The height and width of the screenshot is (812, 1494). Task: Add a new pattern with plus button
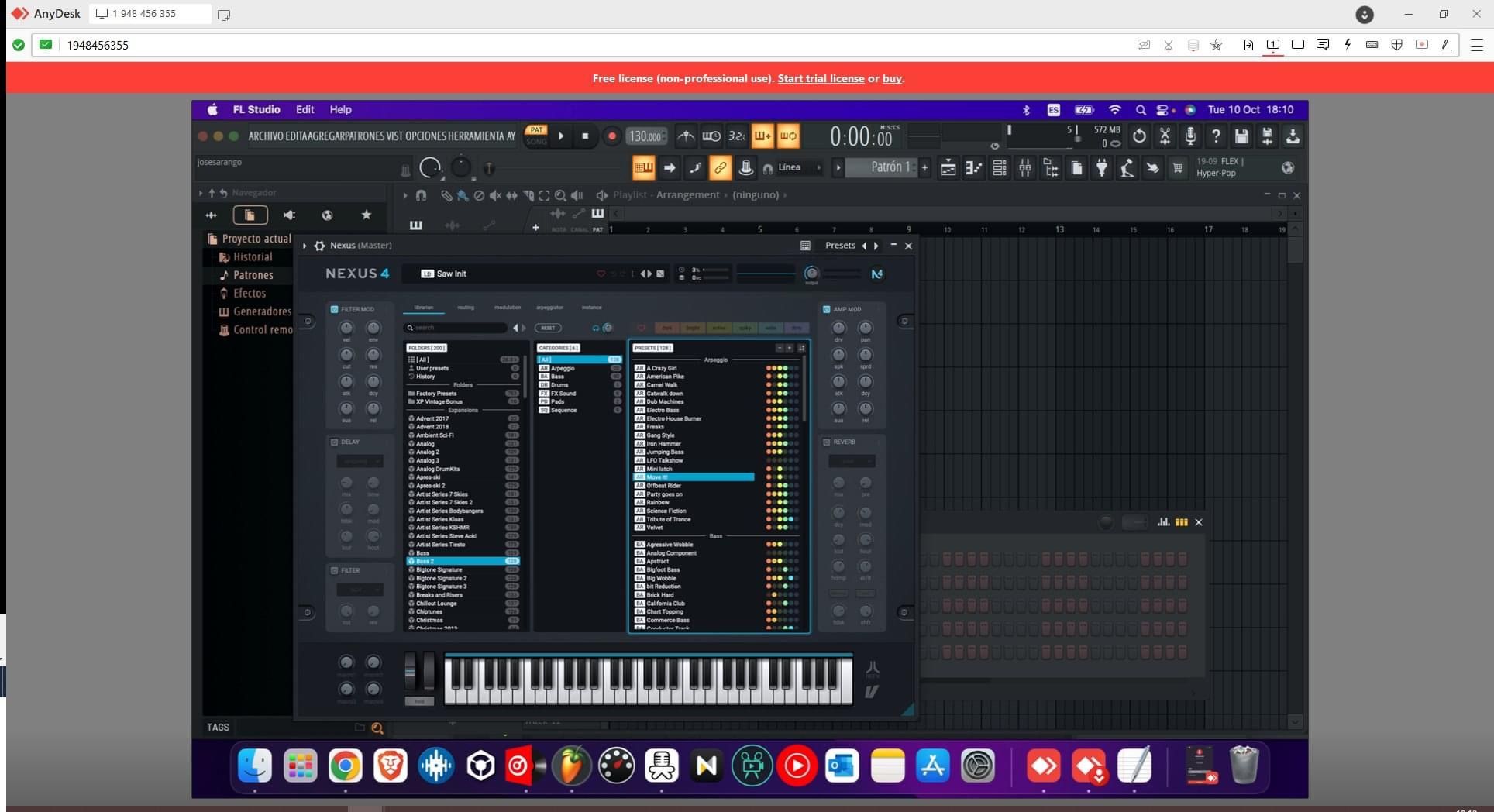click(924, 167)
